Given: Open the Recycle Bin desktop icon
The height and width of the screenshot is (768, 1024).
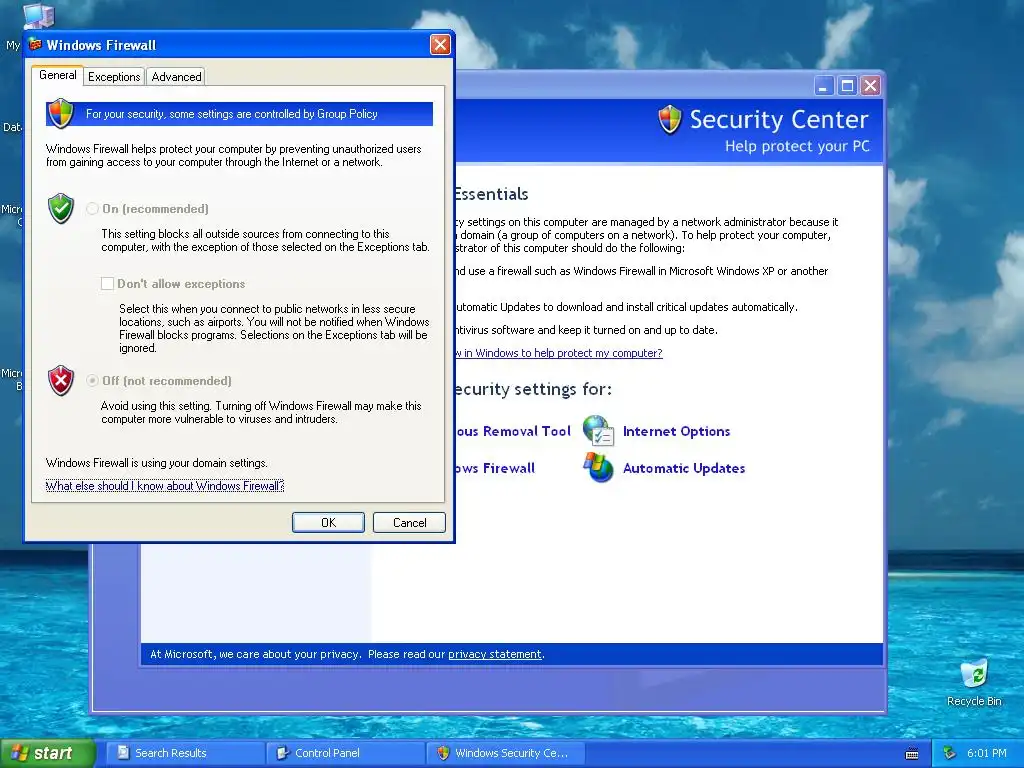Looking at the screenshot, I should 974,674.
